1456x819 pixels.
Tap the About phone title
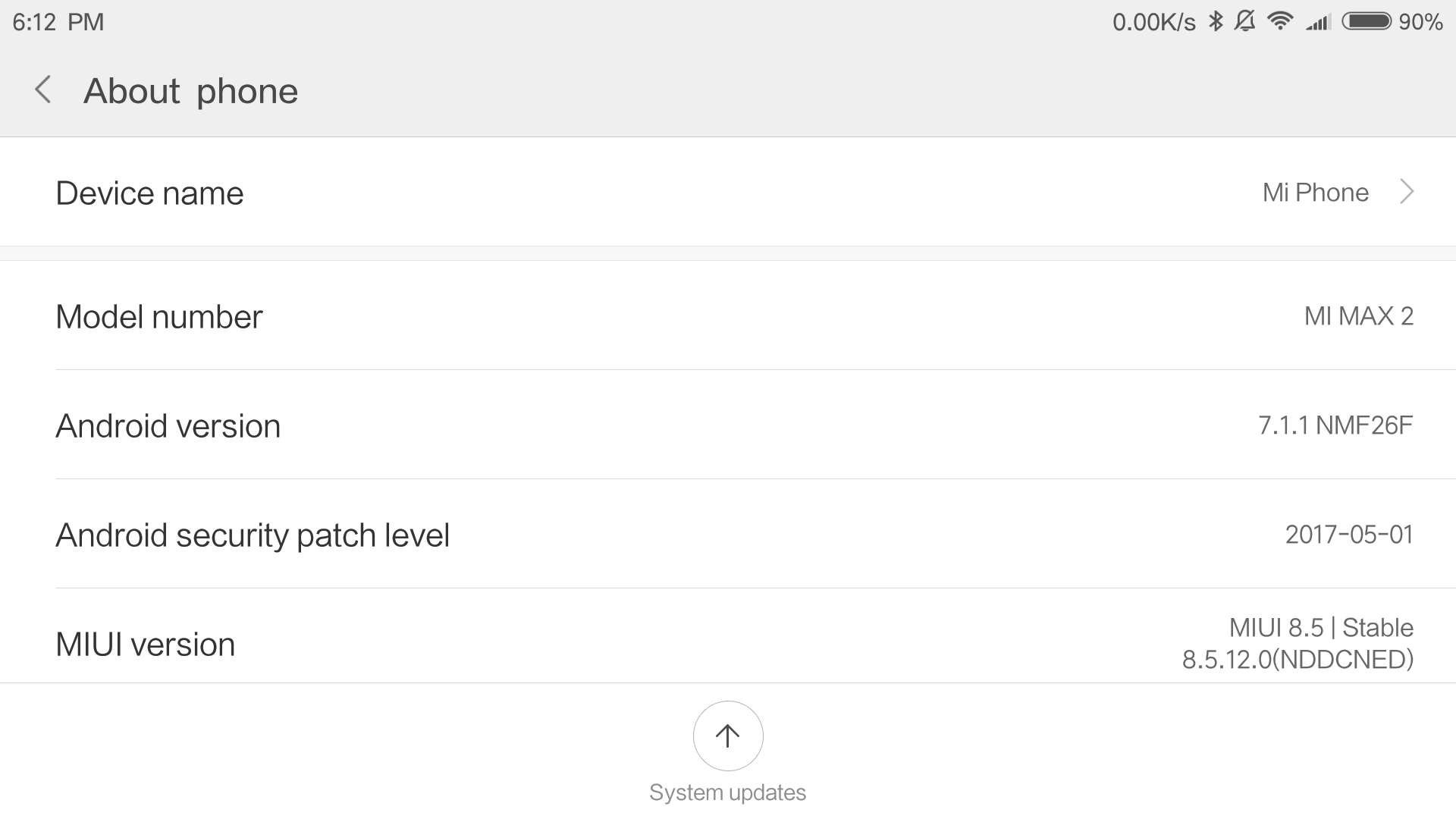pyautogui.click(x=190, y=91)
